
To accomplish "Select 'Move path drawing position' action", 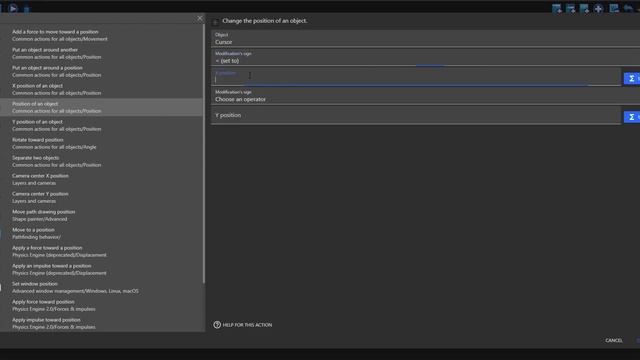I will click(101, 215).
